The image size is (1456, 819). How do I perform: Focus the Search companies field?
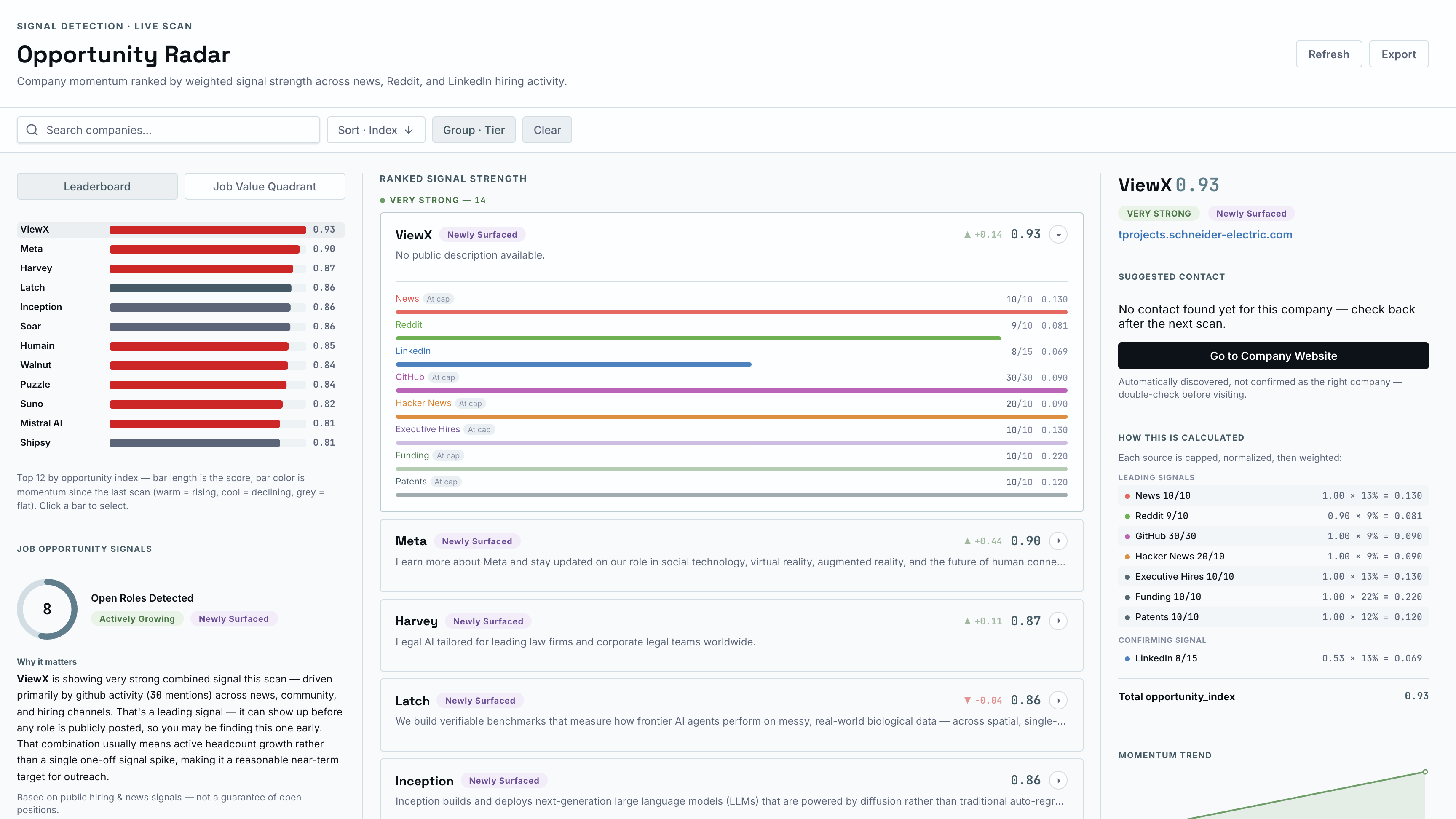[169, 130]
